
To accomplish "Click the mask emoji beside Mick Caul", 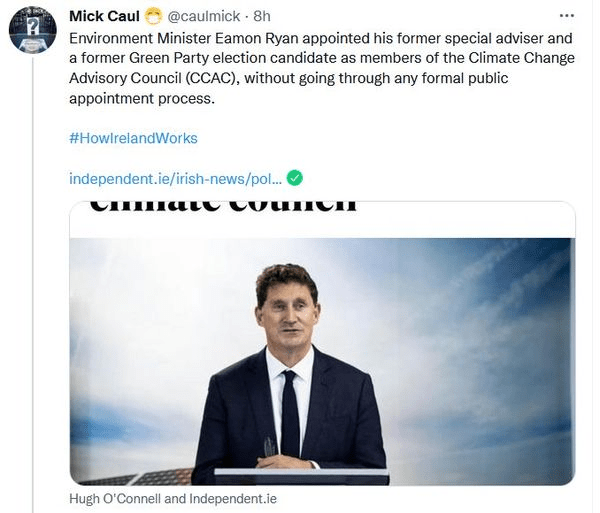I will pos(153,16).
